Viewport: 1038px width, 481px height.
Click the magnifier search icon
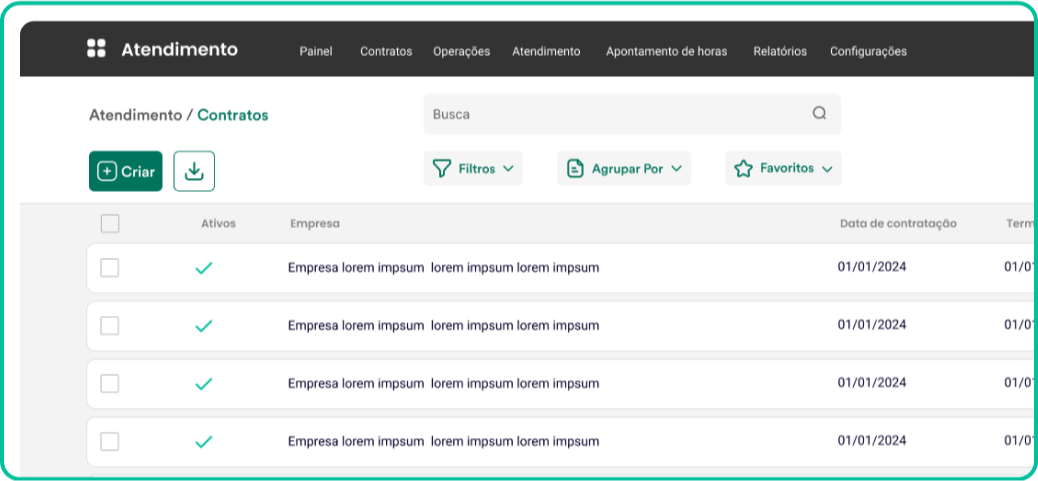click(x=819, y=114)
